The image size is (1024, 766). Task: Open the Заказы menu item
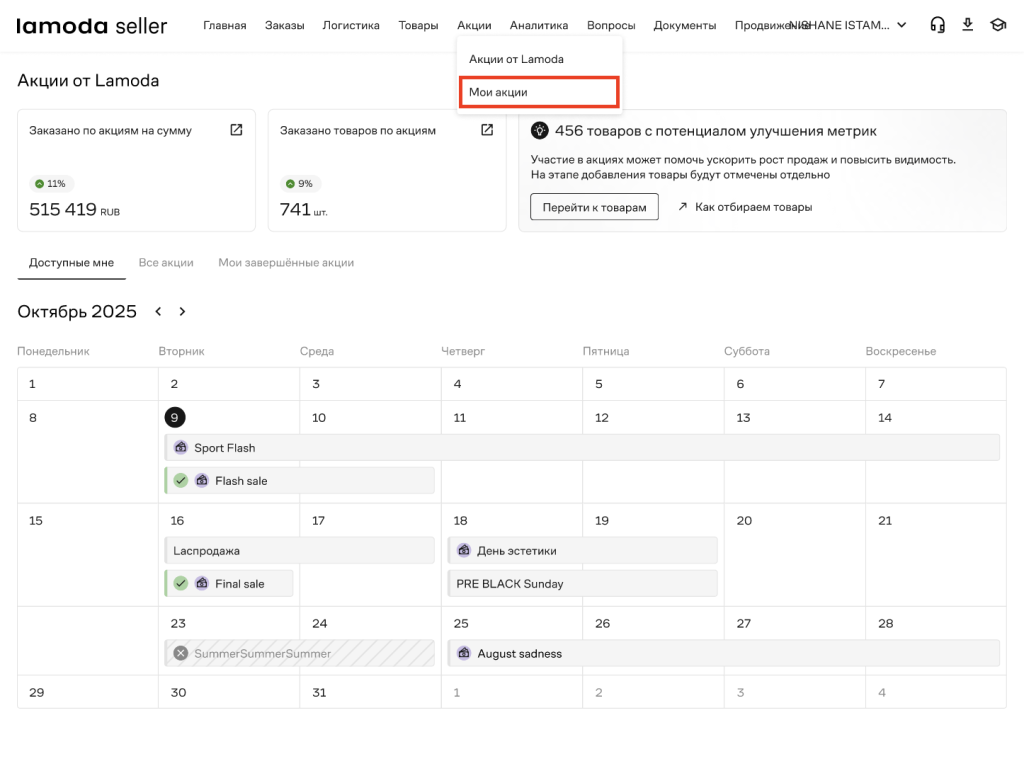click(285, 25)
